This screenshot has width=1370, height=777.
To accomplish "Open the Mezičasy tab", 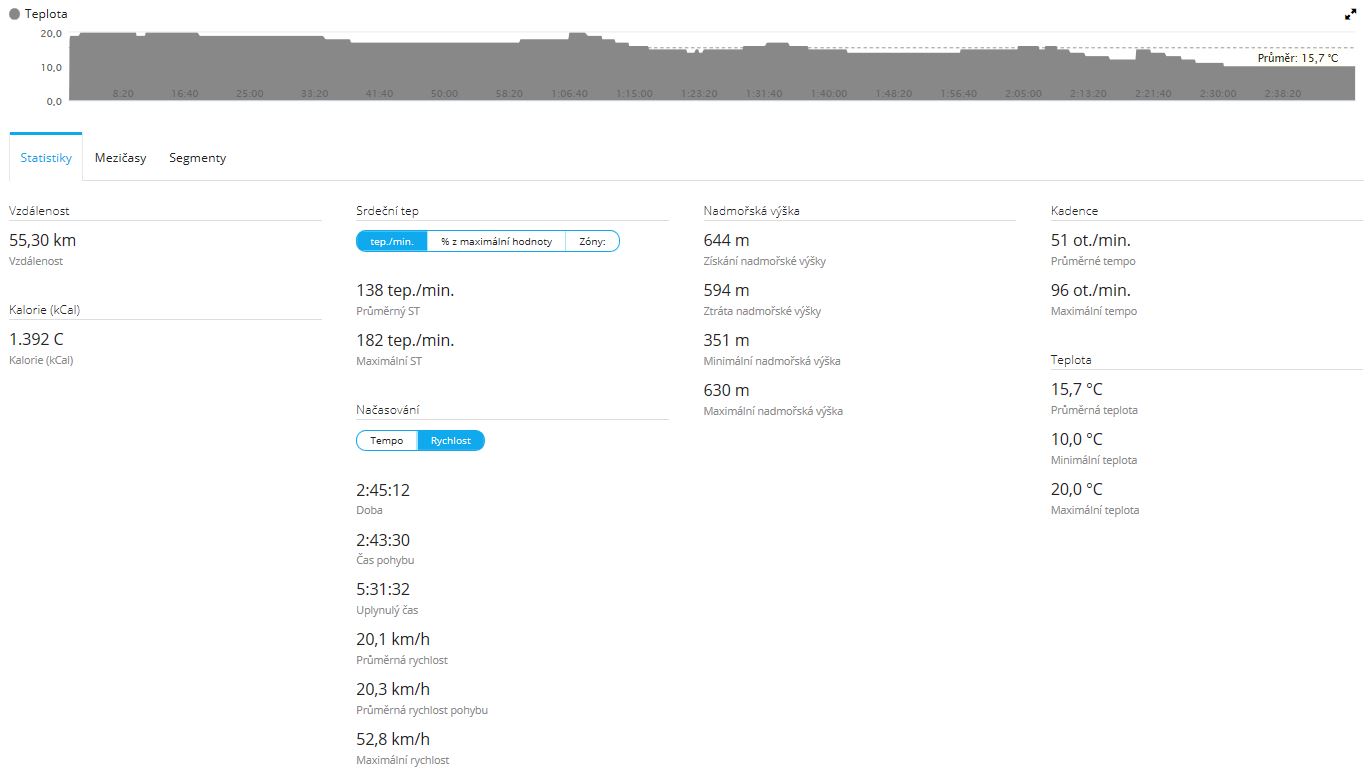I will click(x=120, y=158).
